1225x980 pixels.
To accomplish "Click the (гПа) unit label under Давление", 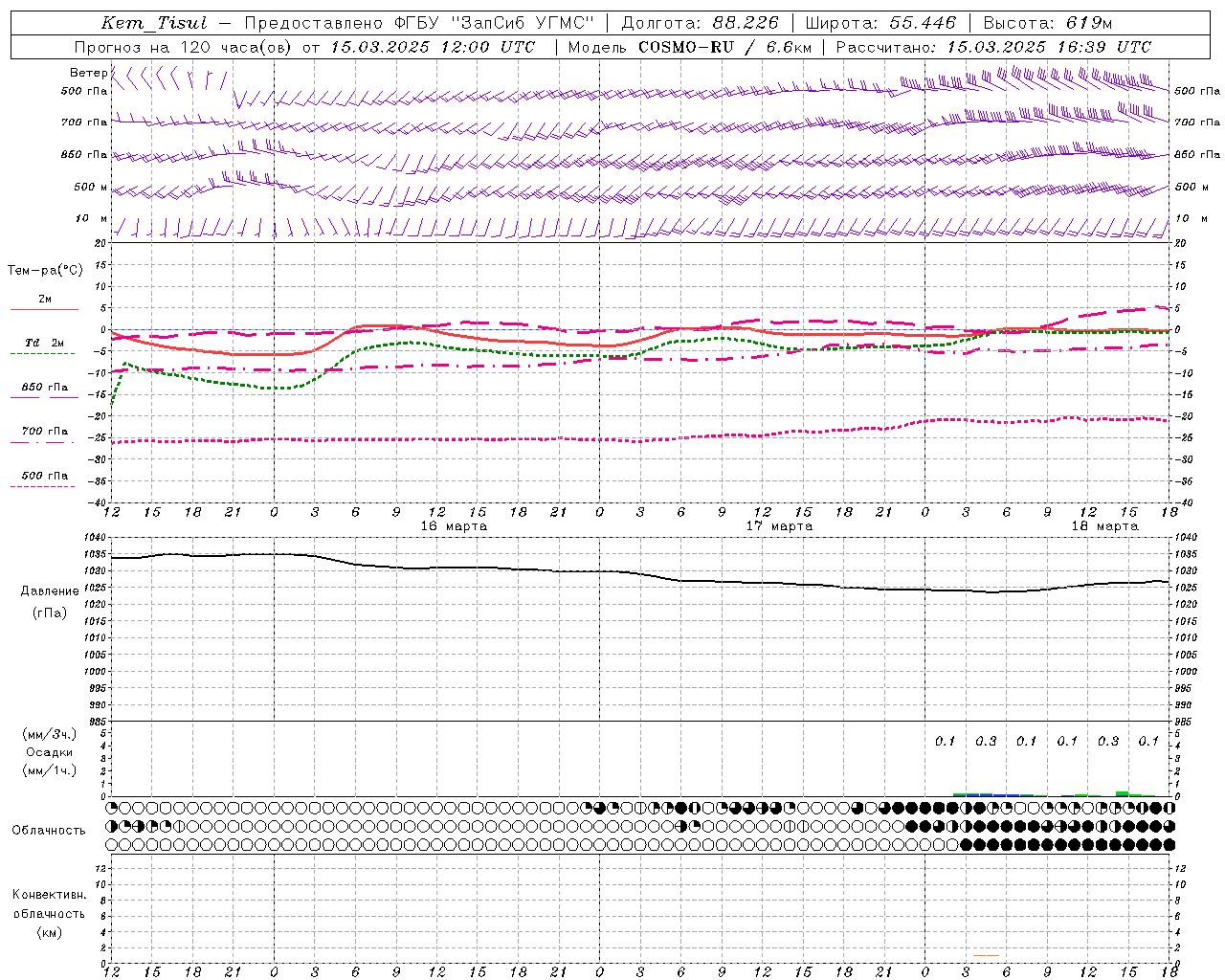I will click(x=50, y=612).
